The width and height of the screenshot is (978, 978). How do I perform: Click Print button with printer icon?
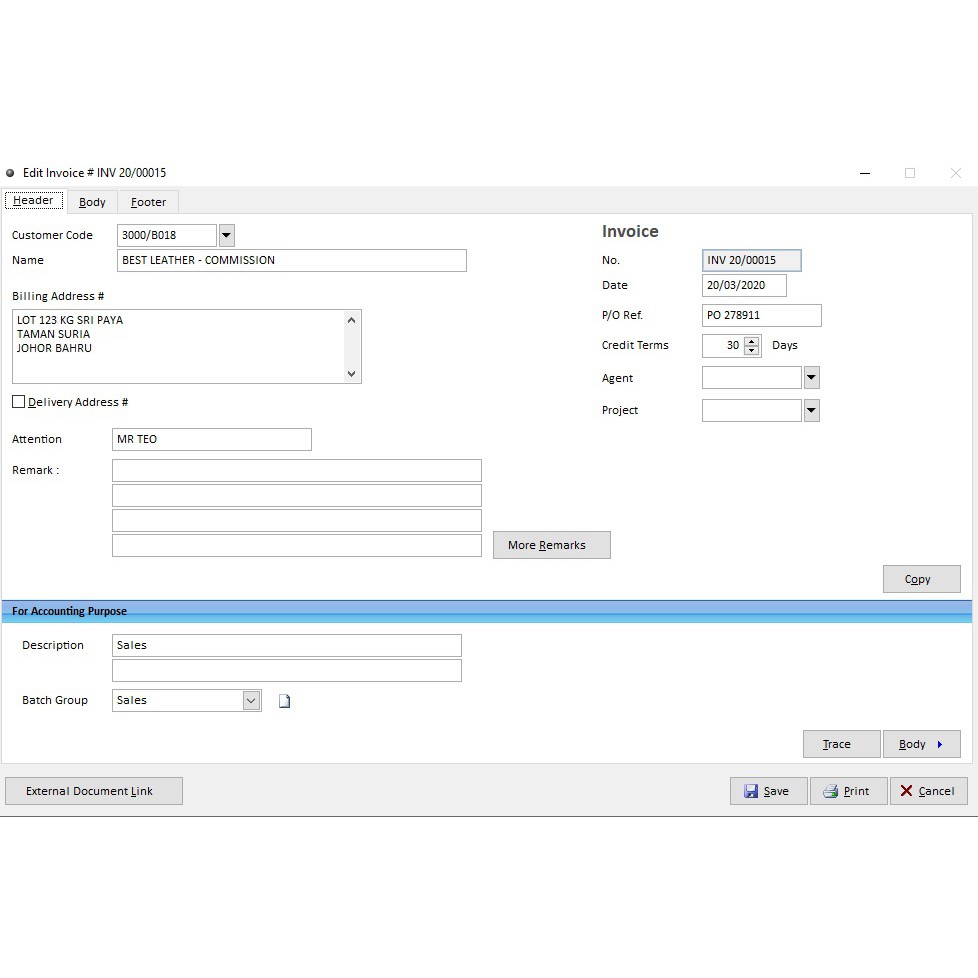tap(848, 791)
